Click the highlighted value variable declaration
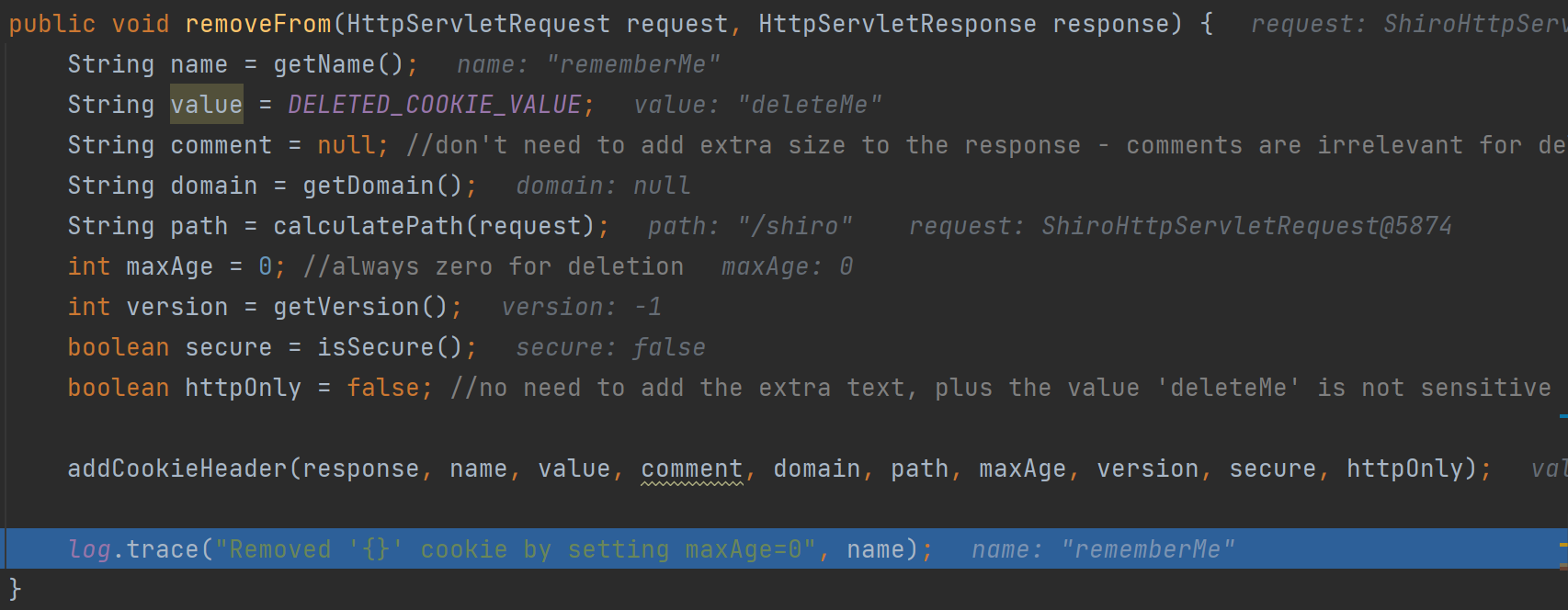This screenshot has height=610, width=1568. (206, 105)
